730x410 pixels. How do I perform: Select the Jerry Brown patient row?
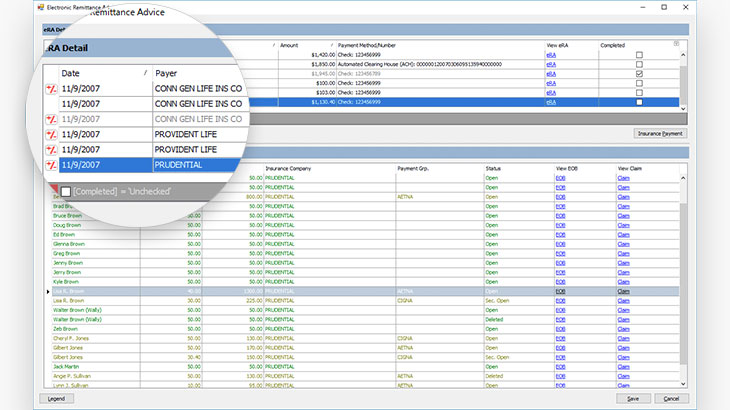[365, 273]
